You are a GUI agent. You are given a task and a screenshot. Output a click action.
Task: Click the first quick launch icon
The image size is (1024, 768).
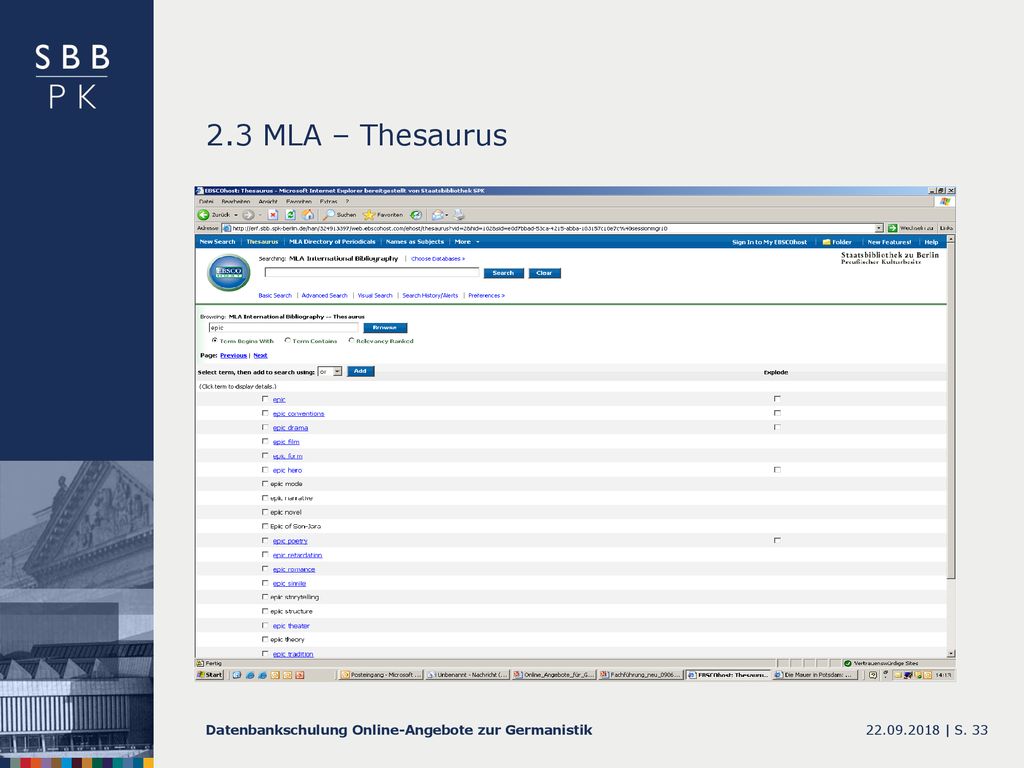point(236,675)
